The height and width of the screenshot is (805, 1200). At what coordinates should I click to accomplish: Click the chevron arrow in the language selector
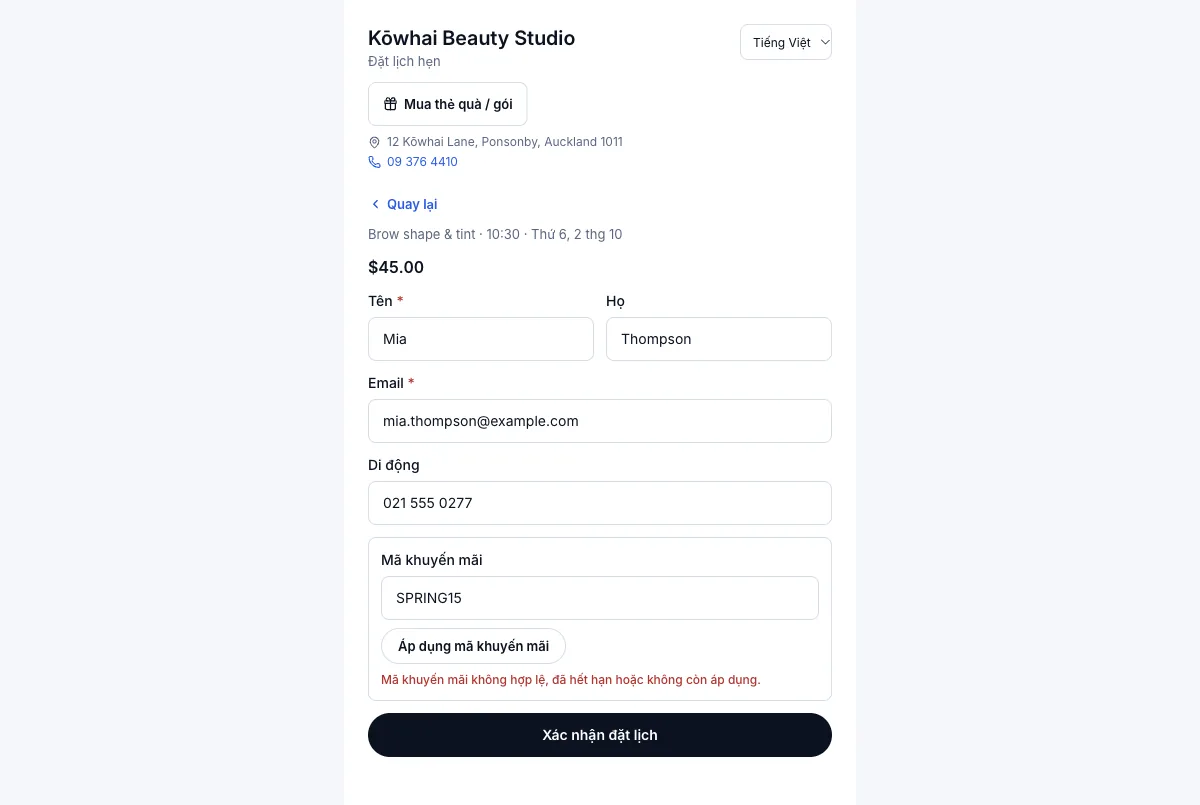[824, 42]
